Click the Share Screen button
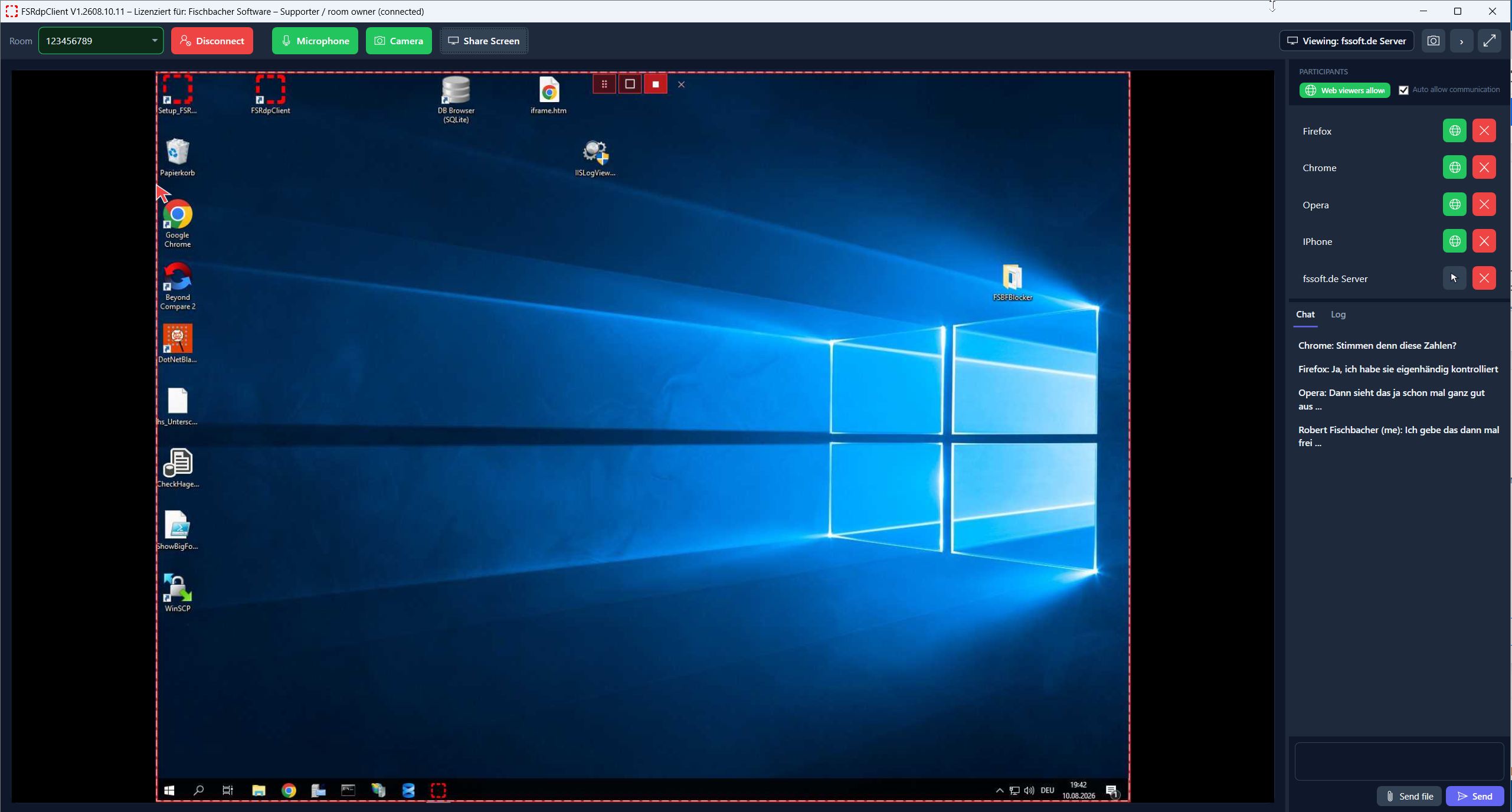Screen dimensions: 1512x812 pos(484,41)
